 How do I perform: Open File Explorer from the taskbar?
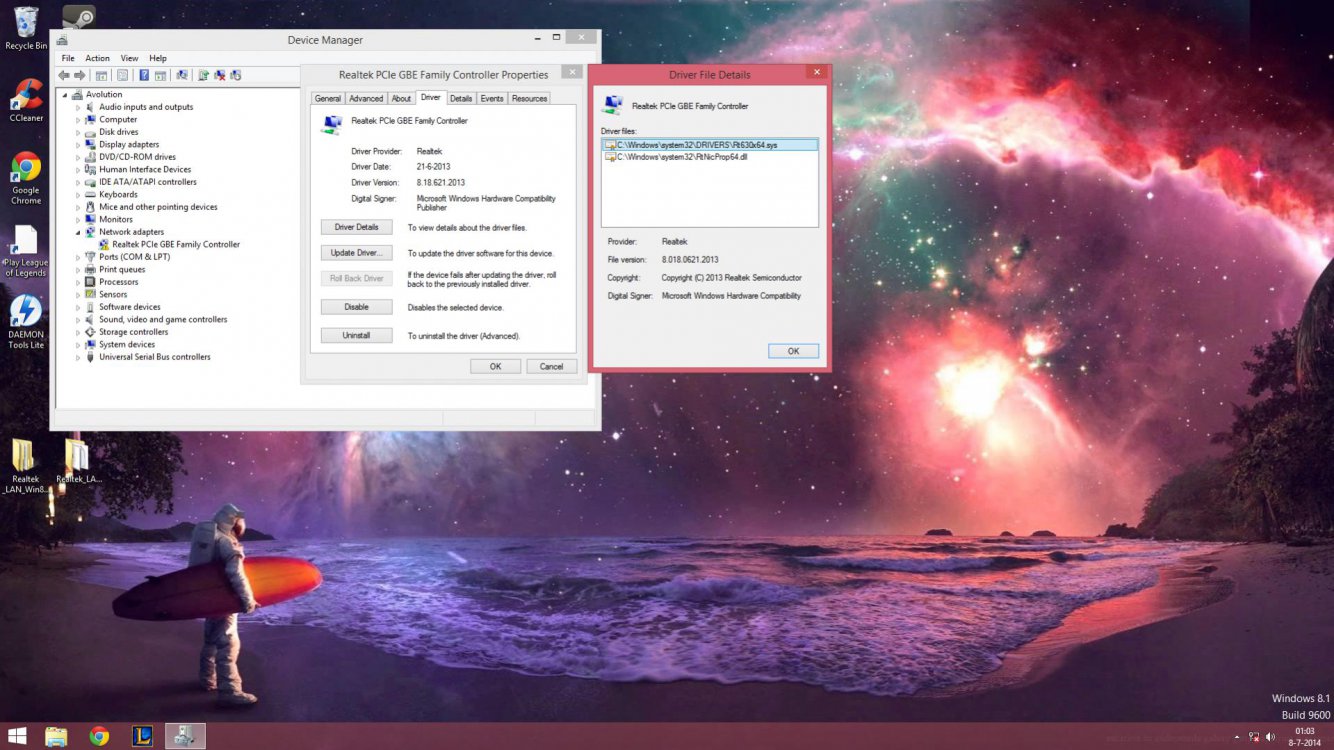coord(56,736)
